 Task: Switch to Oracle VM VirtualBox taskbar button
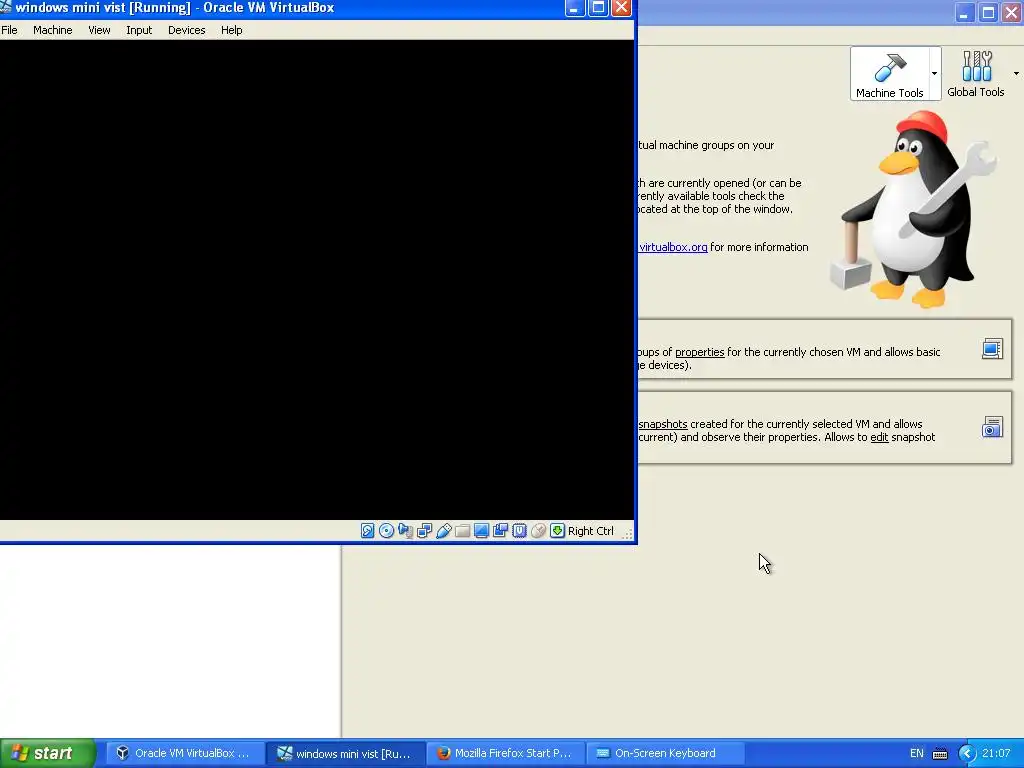(x=184, y=753)
